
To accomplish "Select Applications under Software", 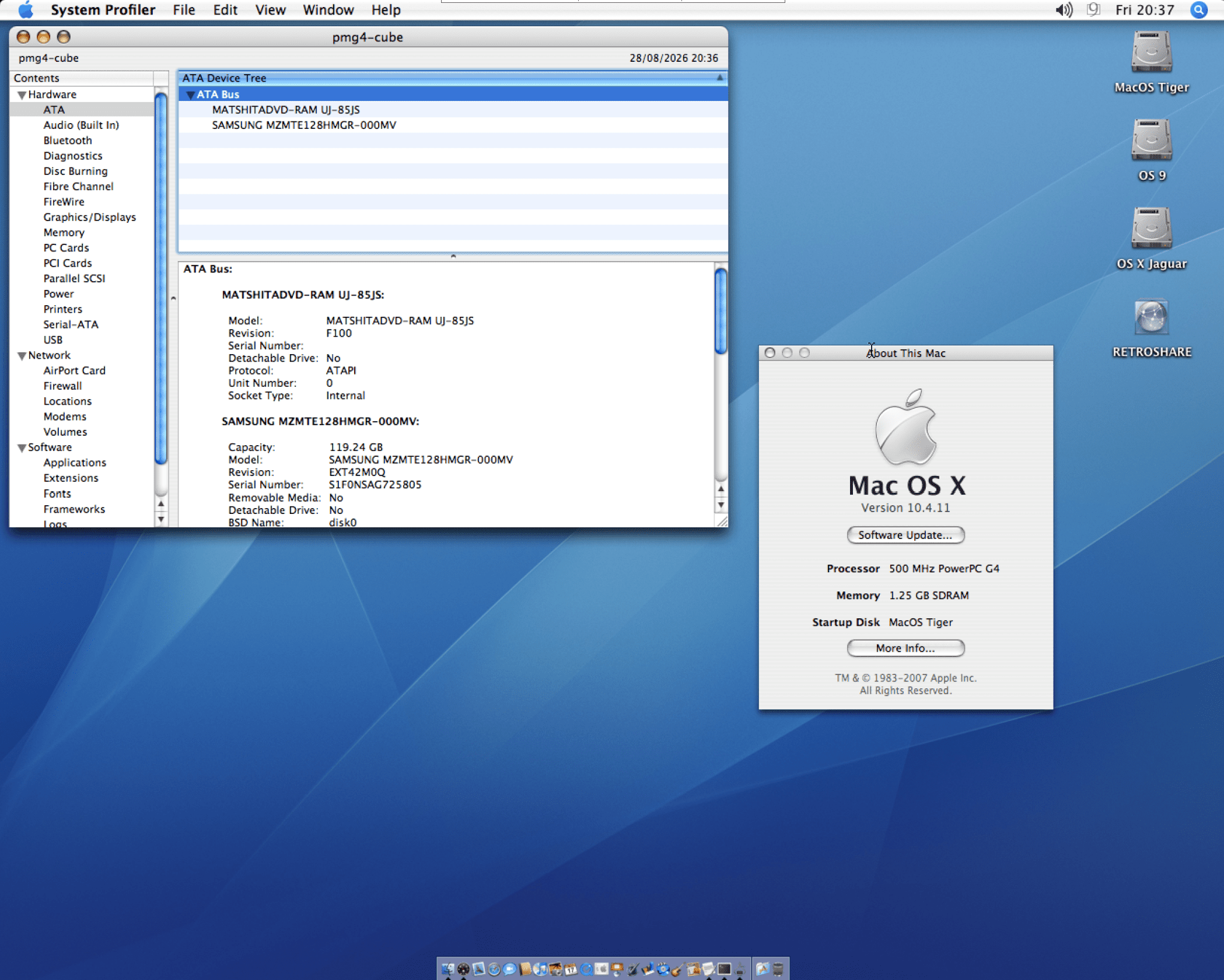I will point(75,463).
